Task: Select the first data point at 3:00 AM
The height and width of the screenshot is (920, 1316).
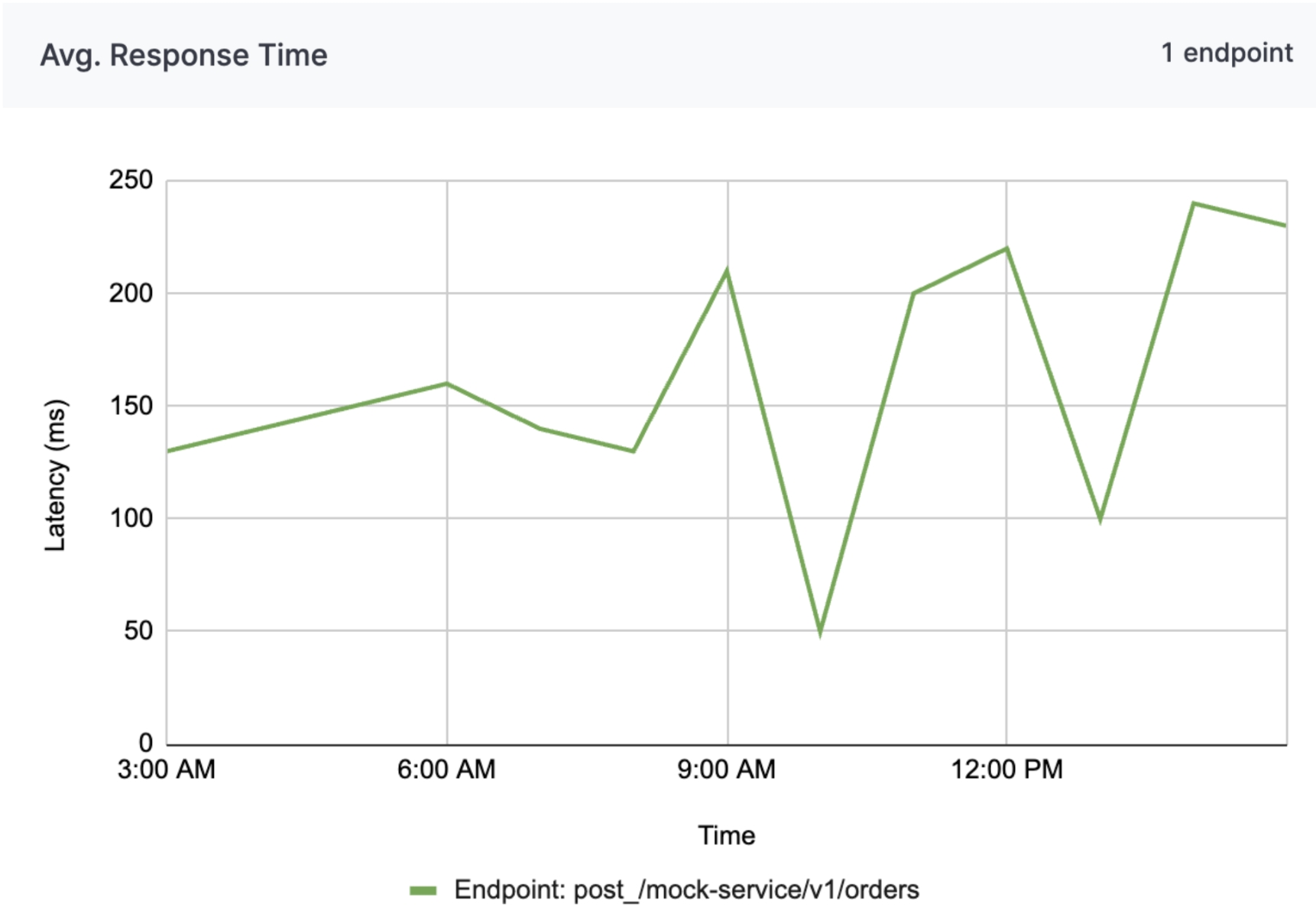Action: pos(168,451)
